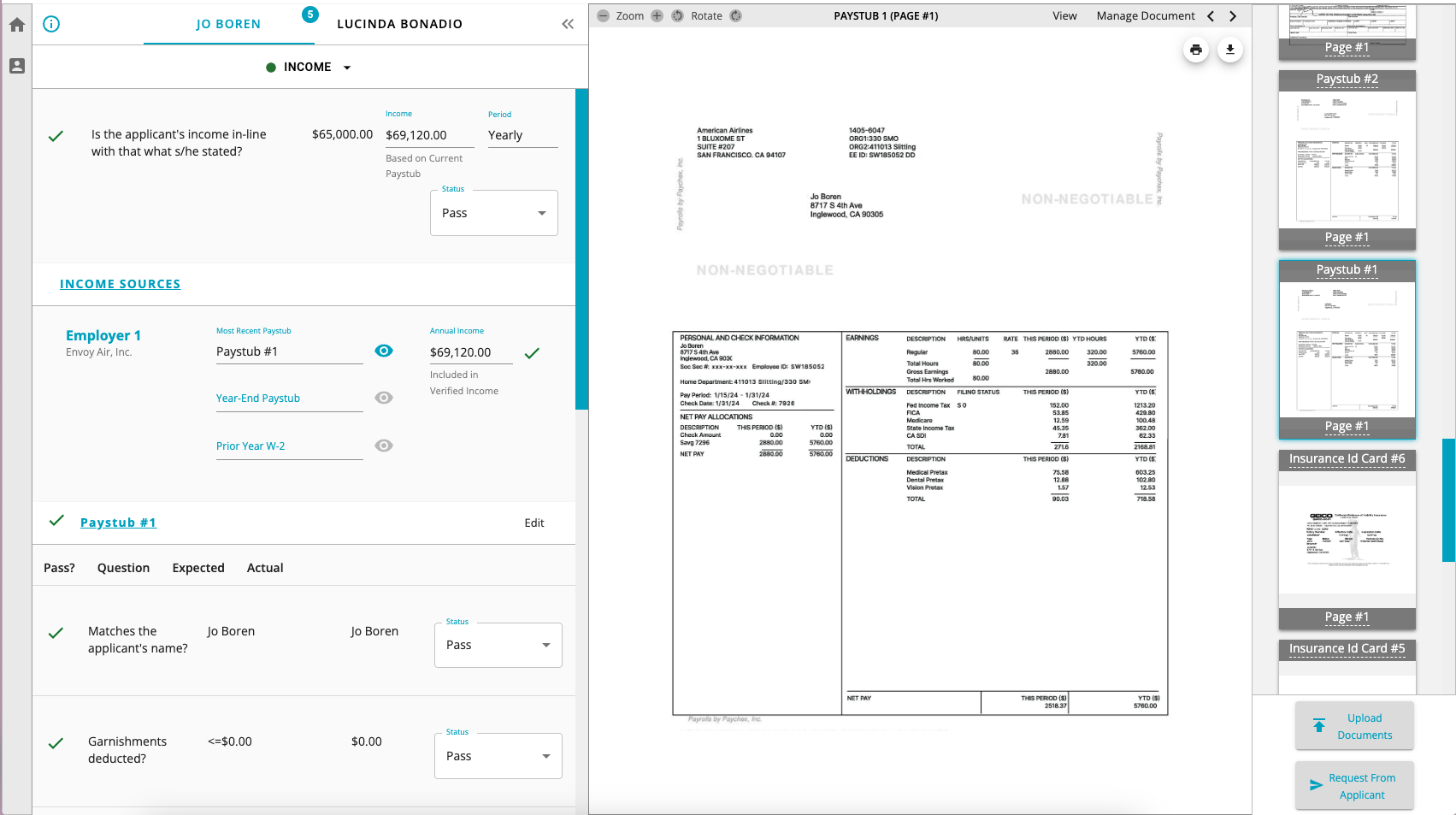The height and width of the screenshot is (815, 1456).
Task: Open income in-line Status dropdown
Action: click(x=494, y=213)
